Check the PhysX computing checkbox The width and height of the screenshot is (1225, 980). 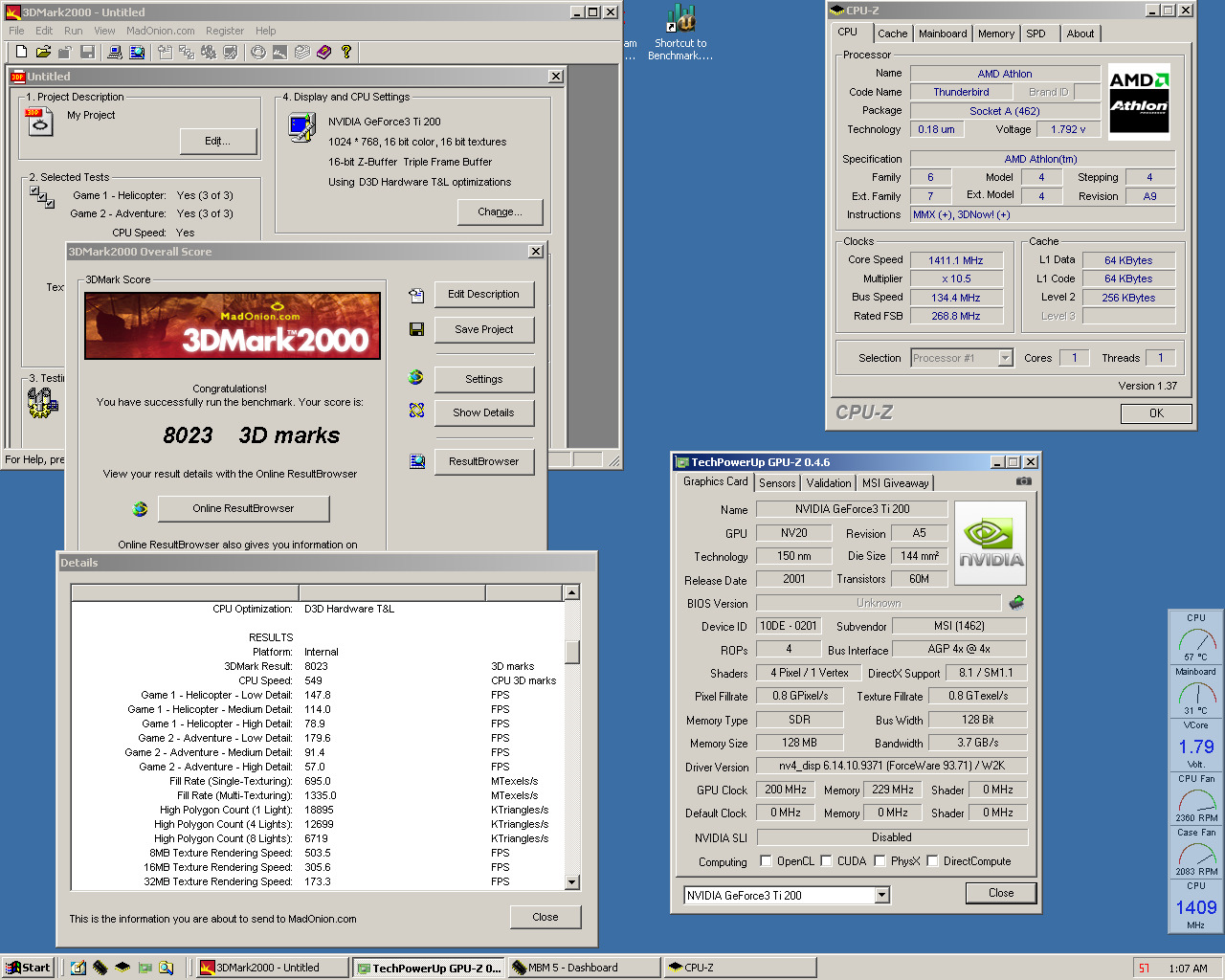[x=880, y=861]
